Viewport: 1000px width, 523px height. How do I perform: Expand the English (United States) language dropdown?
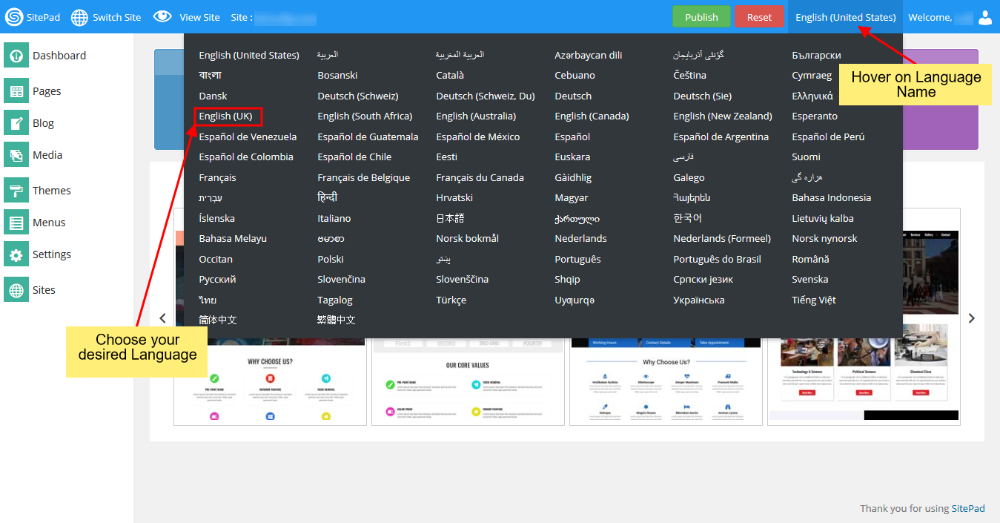(845, 17)
